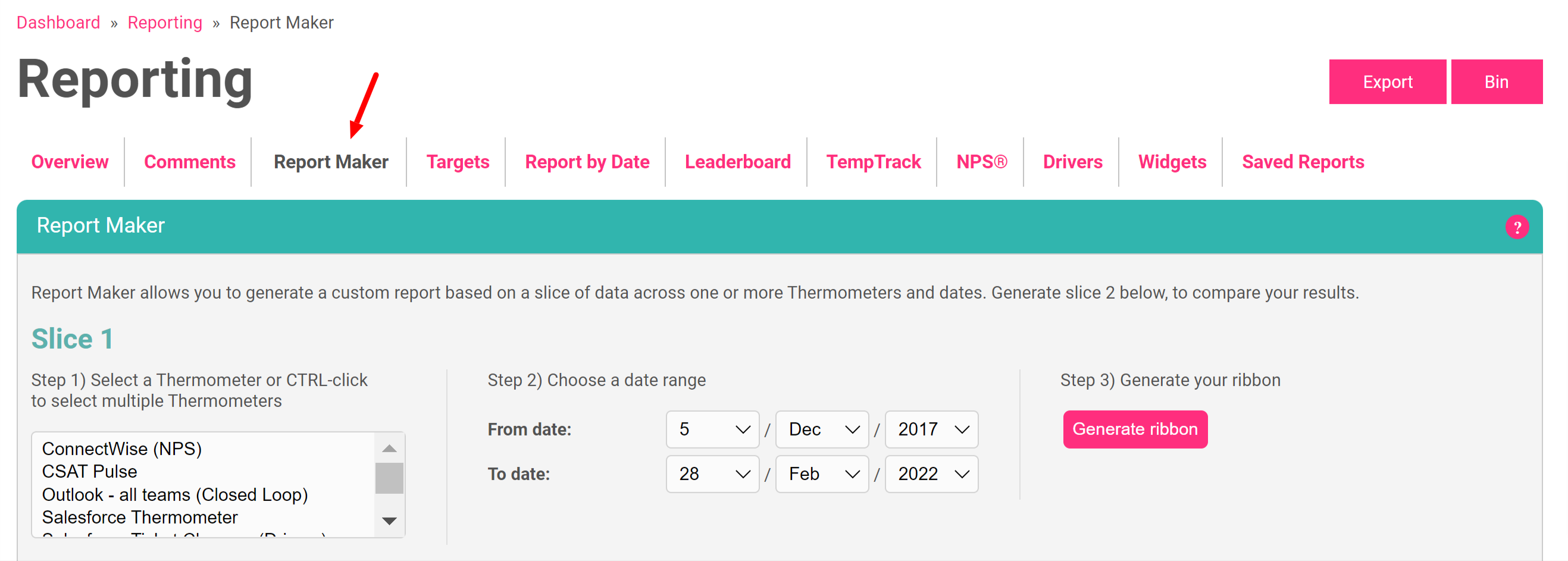
Task: Open the From date year dropdown showing 2017
Action: [x=931, y=429]
